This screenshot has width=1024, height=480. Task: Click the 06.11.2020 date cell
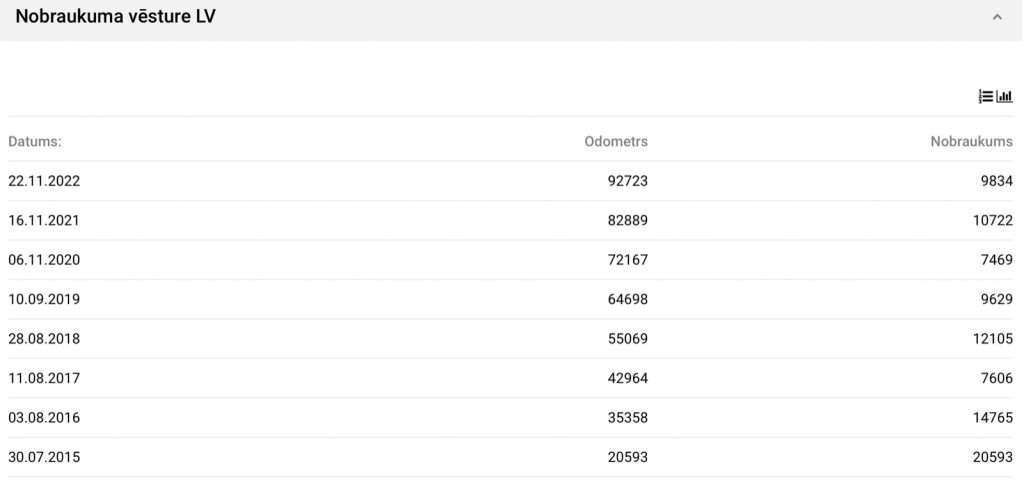[x=44, y=260]
